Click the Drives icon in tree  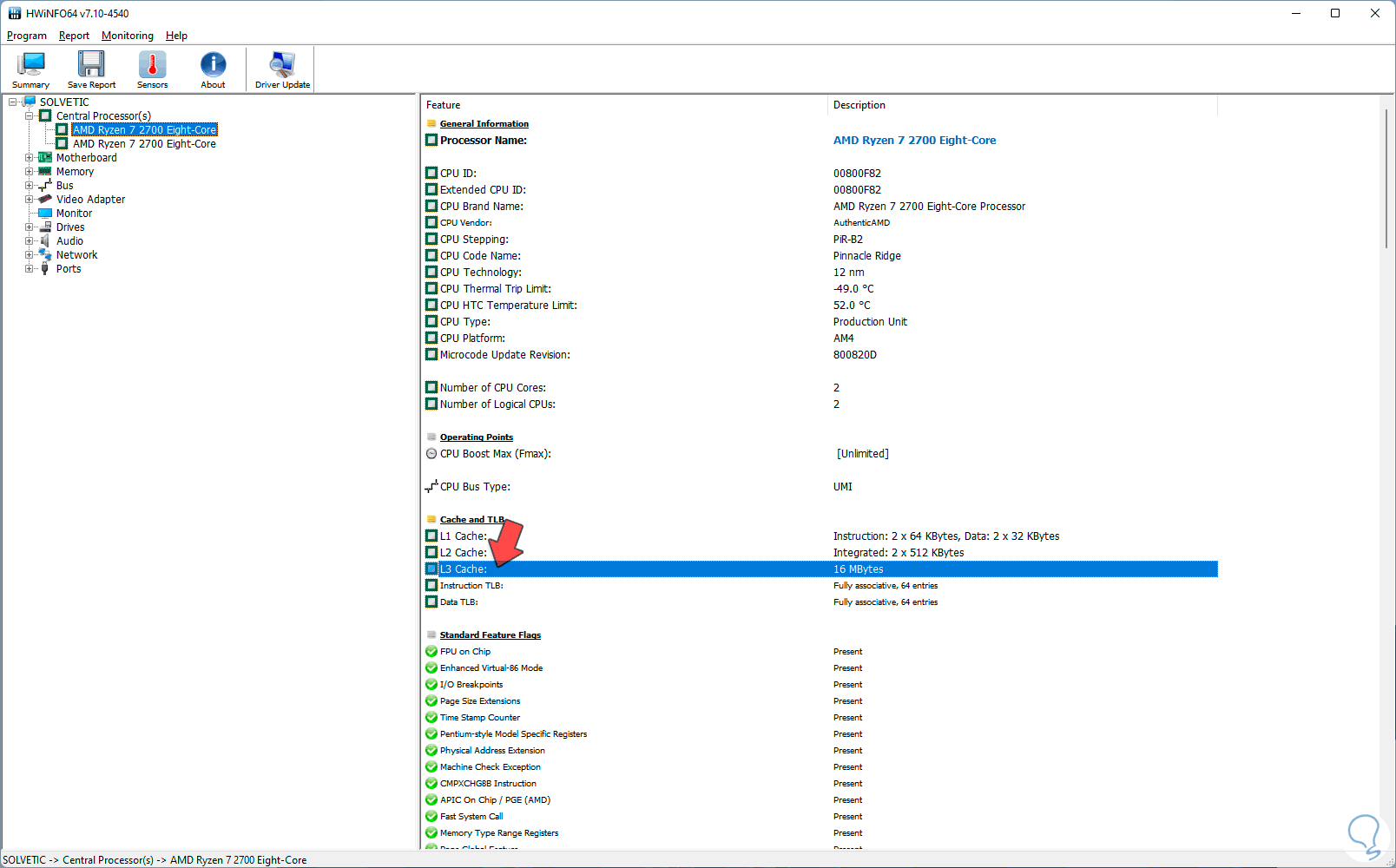click(x=45, y=227)
